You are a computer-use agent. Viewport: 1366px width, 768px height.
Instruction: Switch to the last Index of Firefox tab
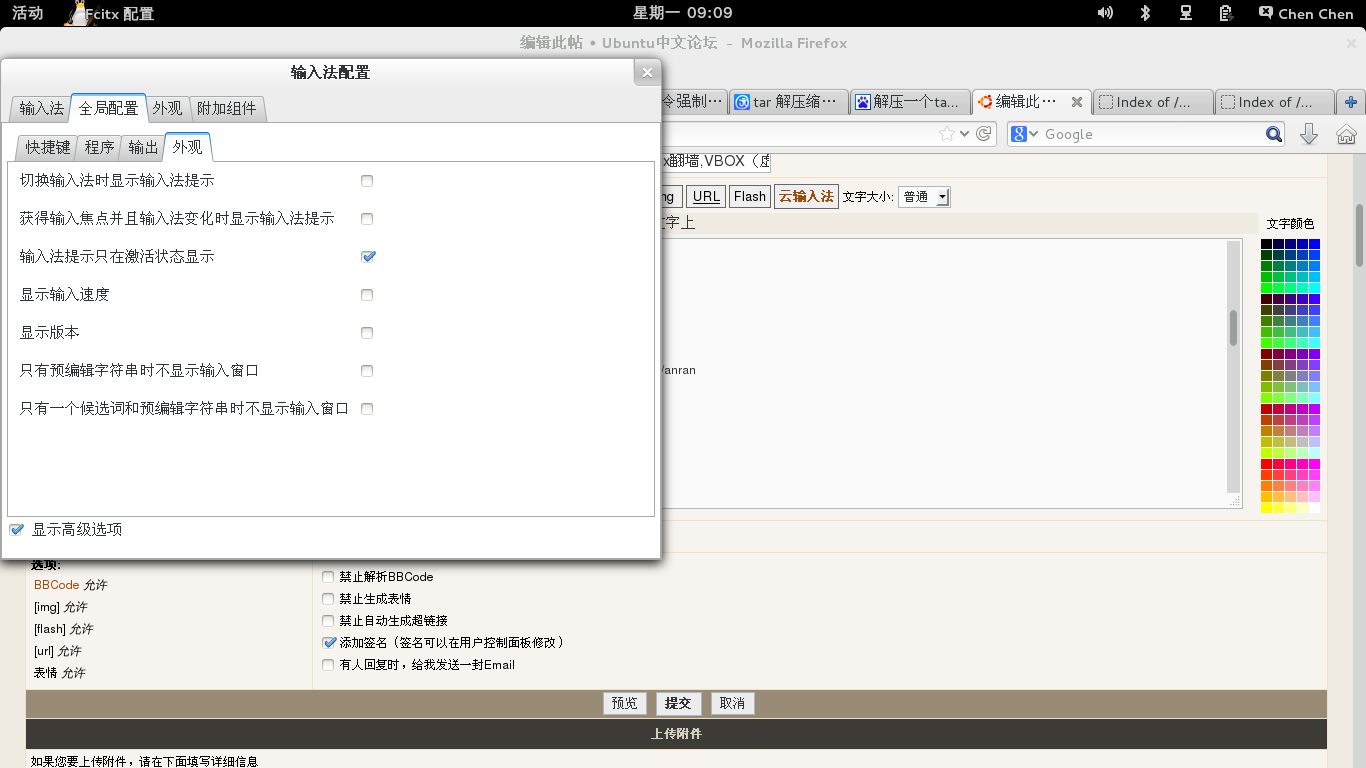pyautogui.click(x=1276, y=102)
